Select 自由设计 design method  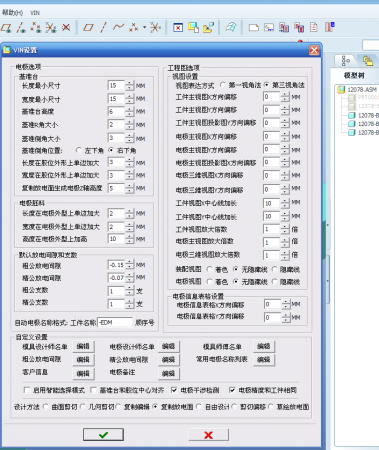coord(199,407)
